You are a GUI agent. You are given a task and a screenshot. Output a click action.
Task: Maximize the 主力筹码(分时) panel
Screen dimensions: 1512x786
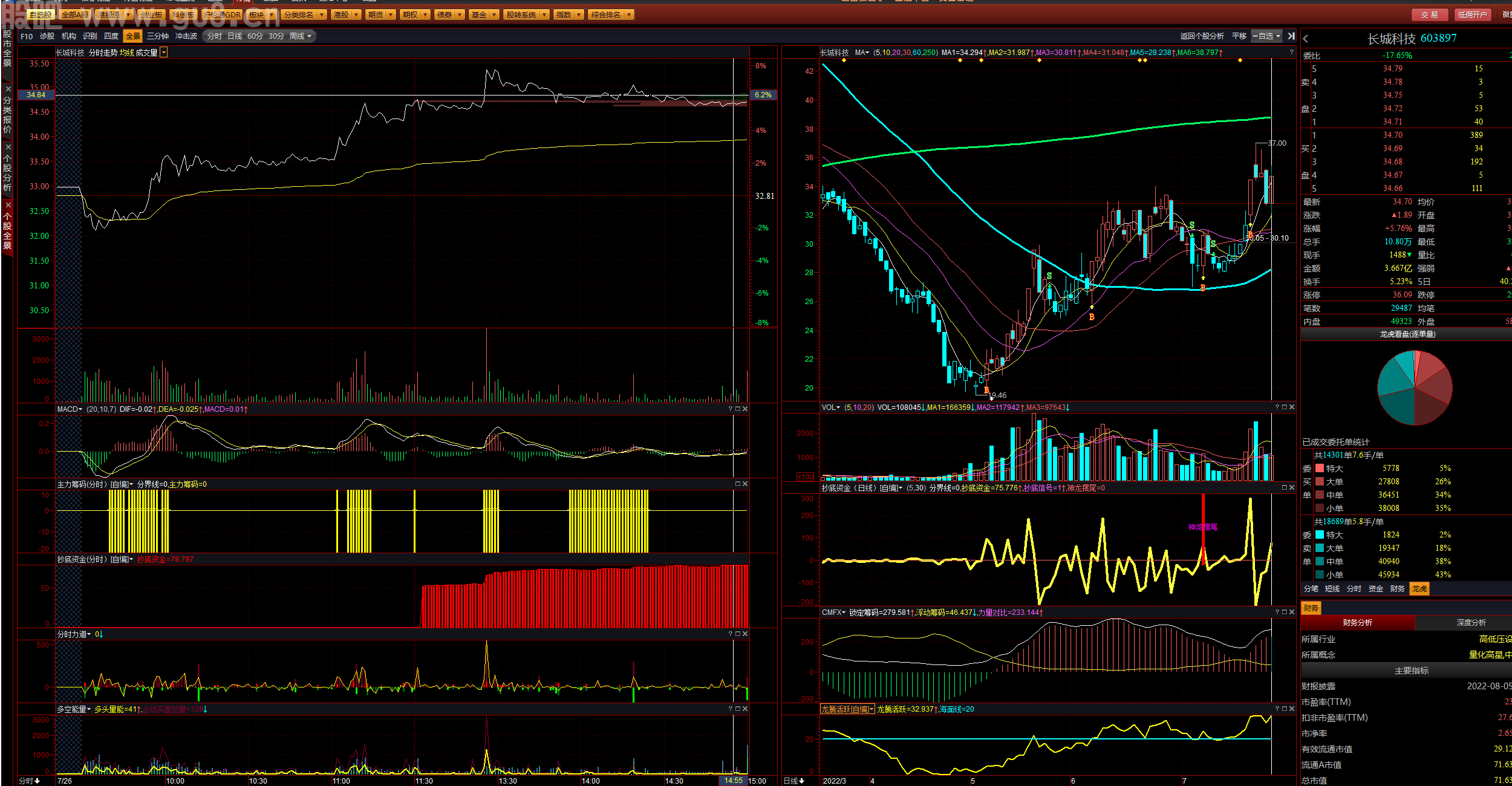pyautogui.click(x=738, y=484)
